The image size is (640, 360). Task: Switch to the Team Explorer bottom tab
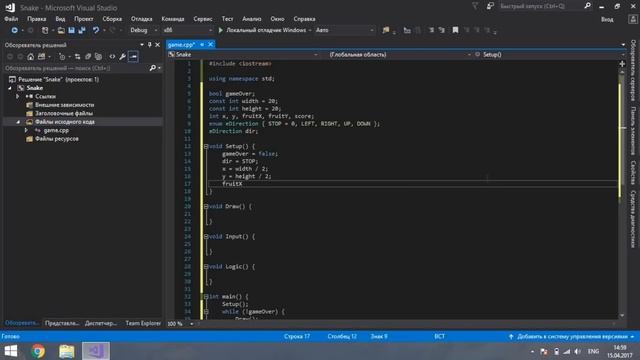pyautogui.click(x=143, y=323)
